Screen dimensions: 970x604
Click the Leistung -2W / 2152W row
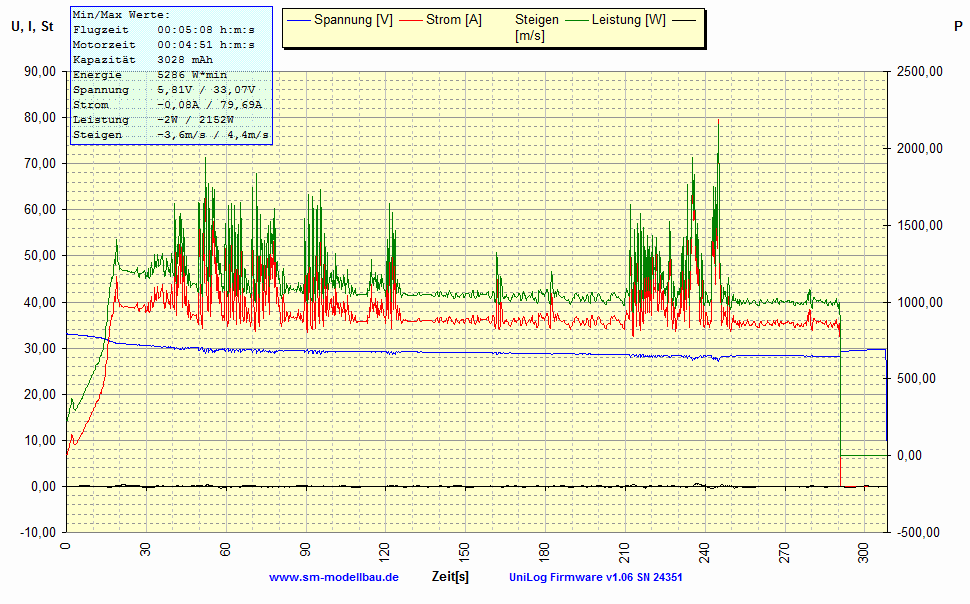point(153,119)
